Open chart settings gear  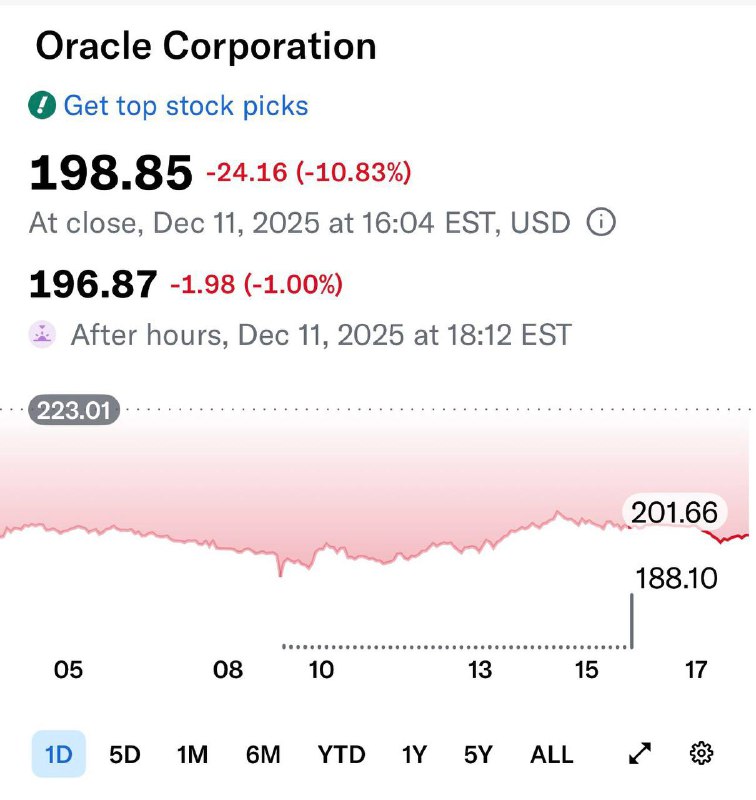pos(701,754)
